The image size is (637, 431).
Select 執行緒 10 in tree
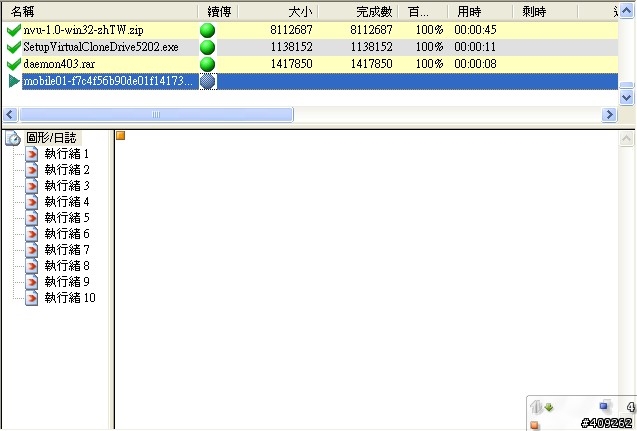click(x=70, y=297)
